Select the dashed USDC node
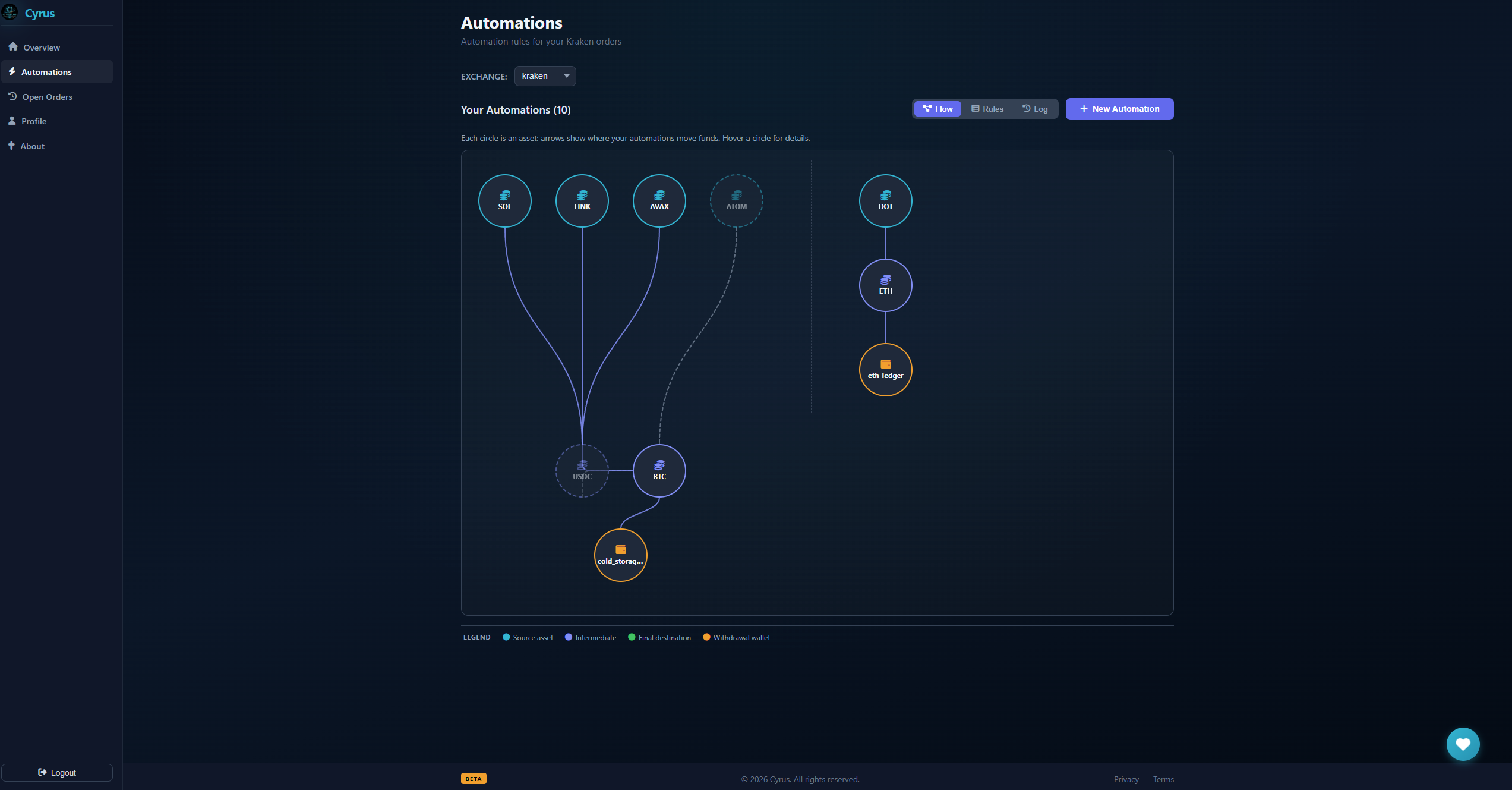This screenshot has width=1512, height=790. [582, 471]
